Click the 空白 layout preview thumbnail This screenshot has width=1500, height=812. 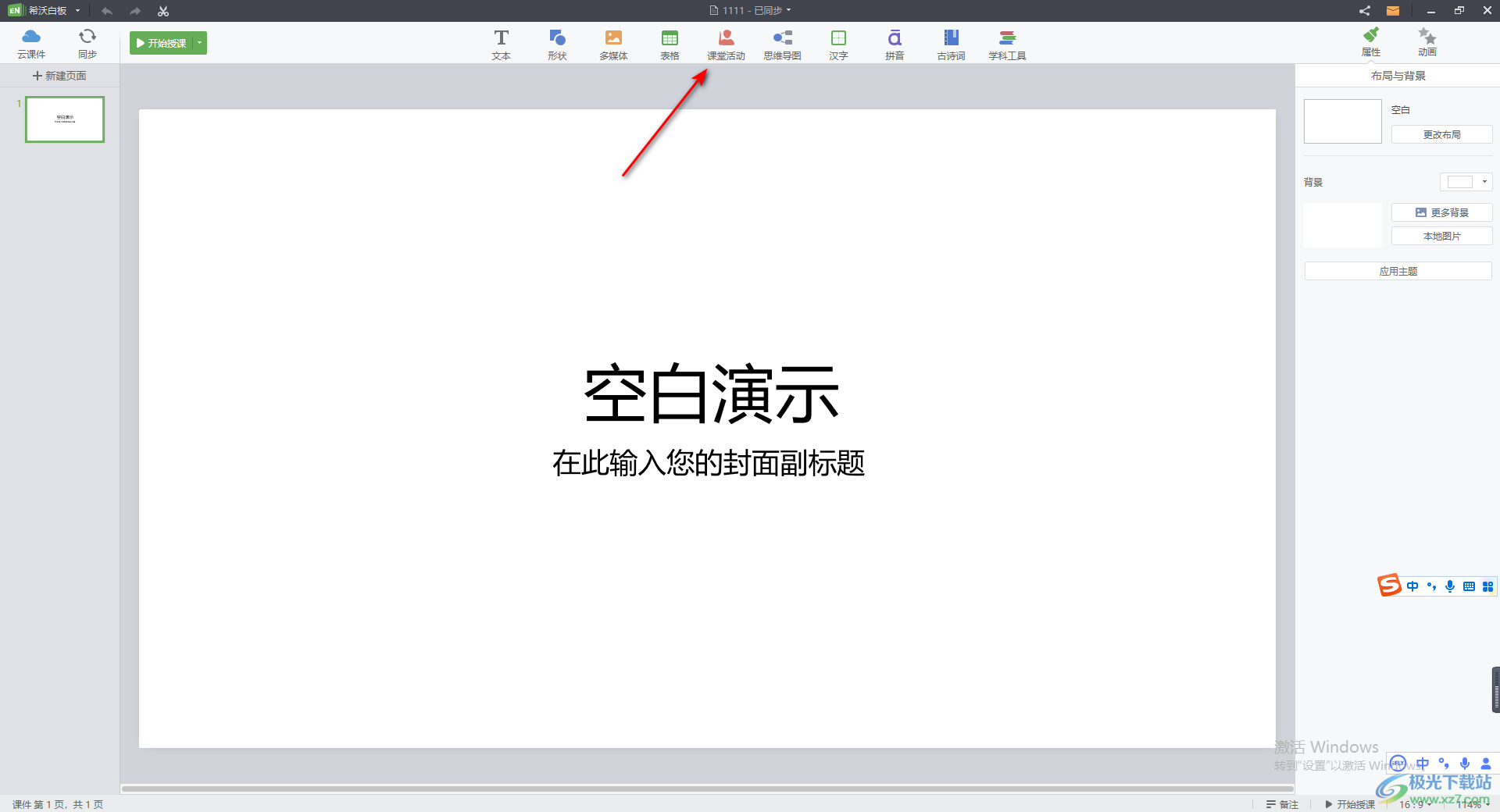[1342, 121]
